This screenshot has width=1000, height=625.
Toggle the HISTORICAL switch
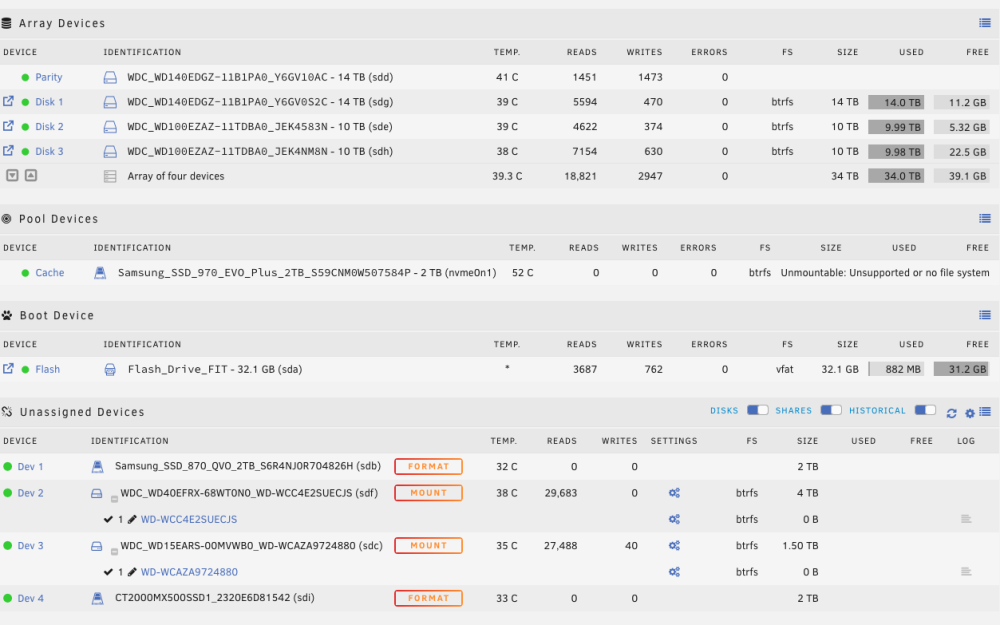coord(925,410)
